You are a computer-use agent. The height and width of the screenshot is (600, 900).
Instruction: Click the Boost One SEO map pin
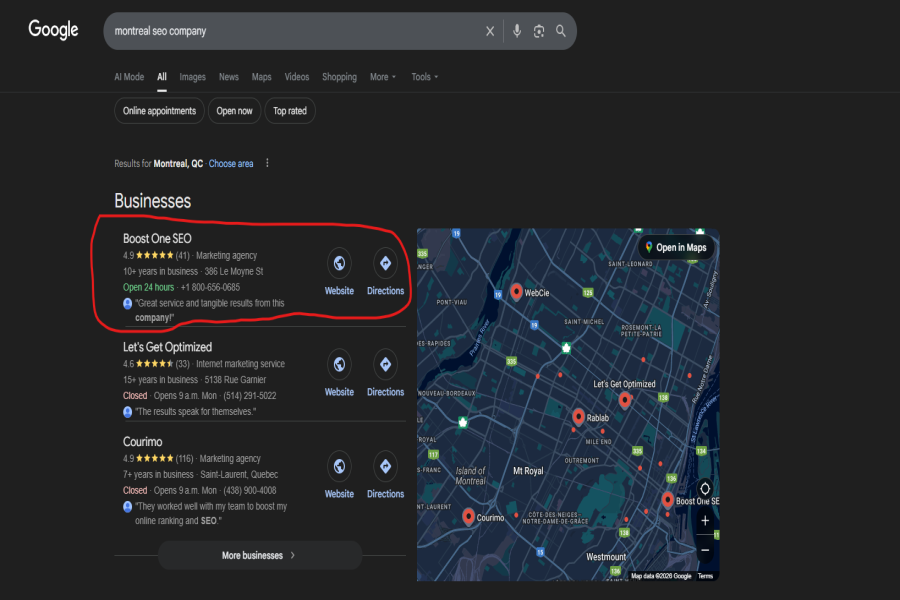click(x=668, y=500)
